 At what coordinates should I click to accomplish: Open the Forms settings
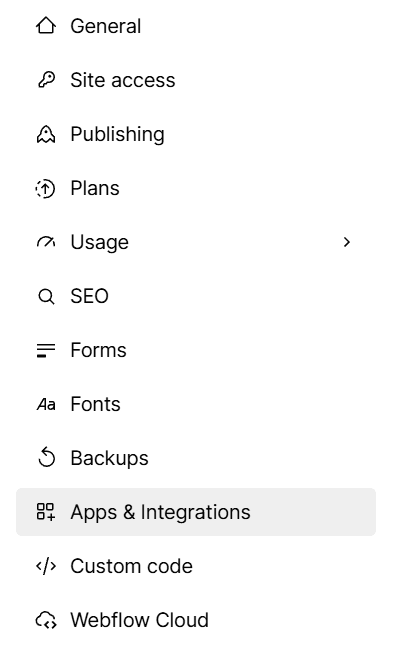(x=196, y=350)
